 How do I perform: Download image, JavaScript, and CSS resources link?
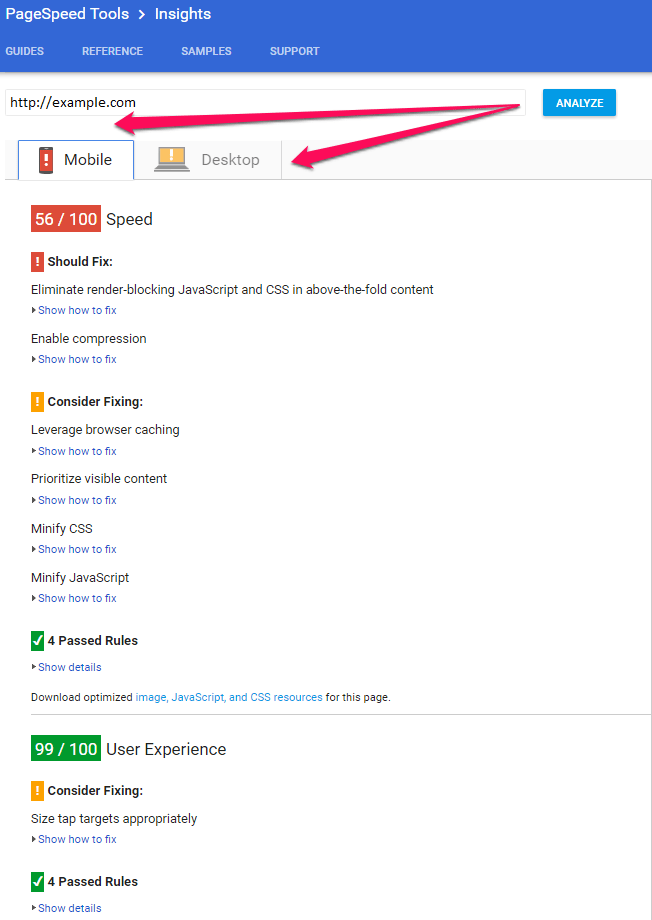(229, 698)
